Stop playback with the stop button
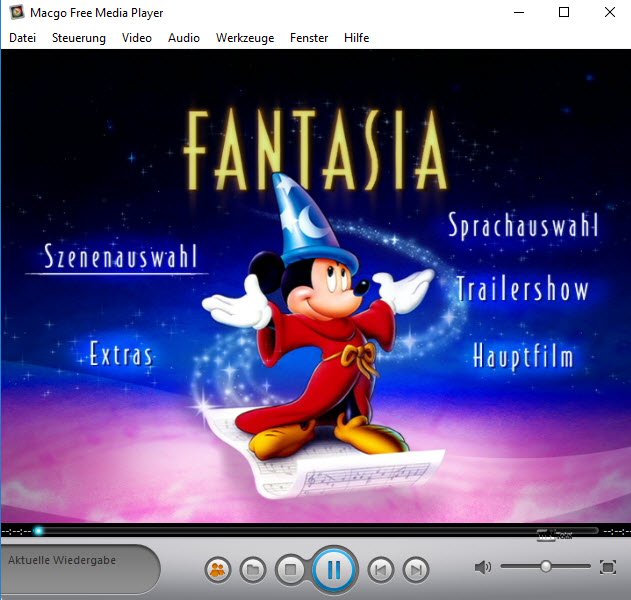 (290, 569)
